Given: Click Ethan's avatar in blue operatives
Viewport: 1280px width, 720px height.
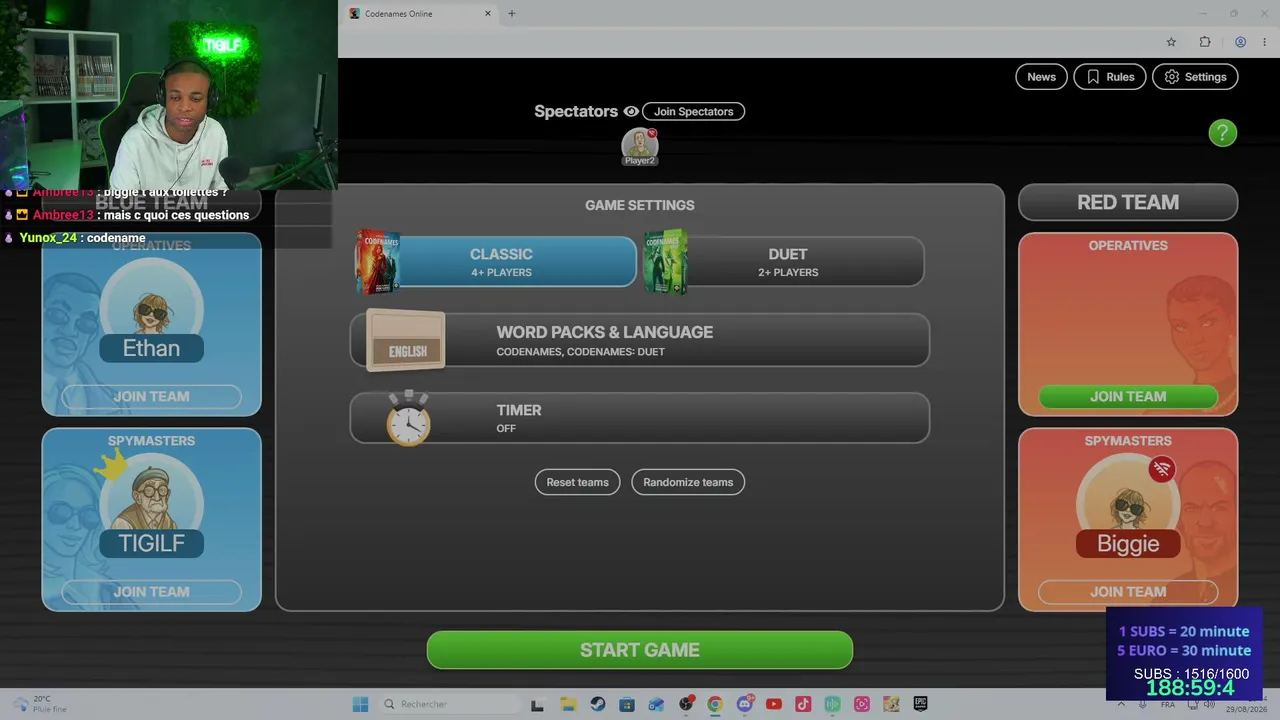Looking at the screenshot, I should coord(152,308).
